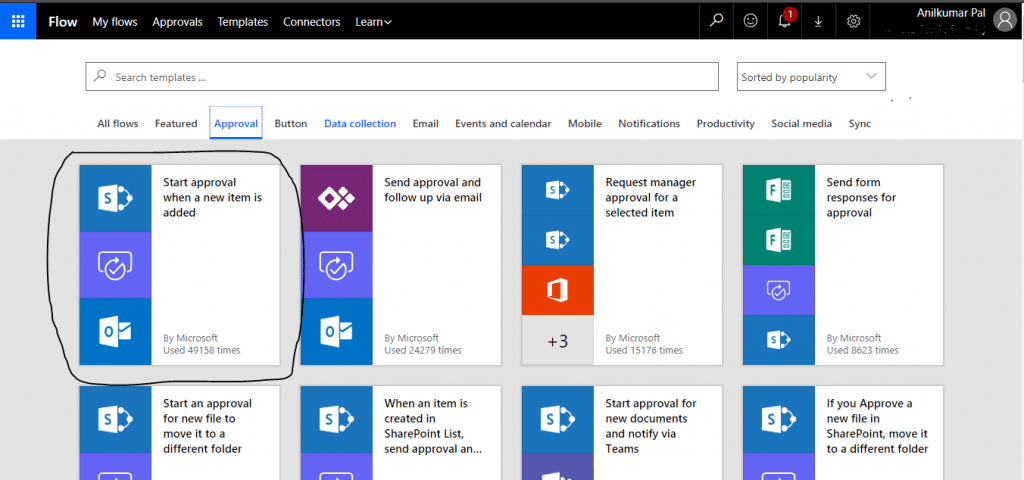Open the feedback smiley icon
Image resolution: width=1024 pixels, height=480 pixels.
click(x=751, y=20)
